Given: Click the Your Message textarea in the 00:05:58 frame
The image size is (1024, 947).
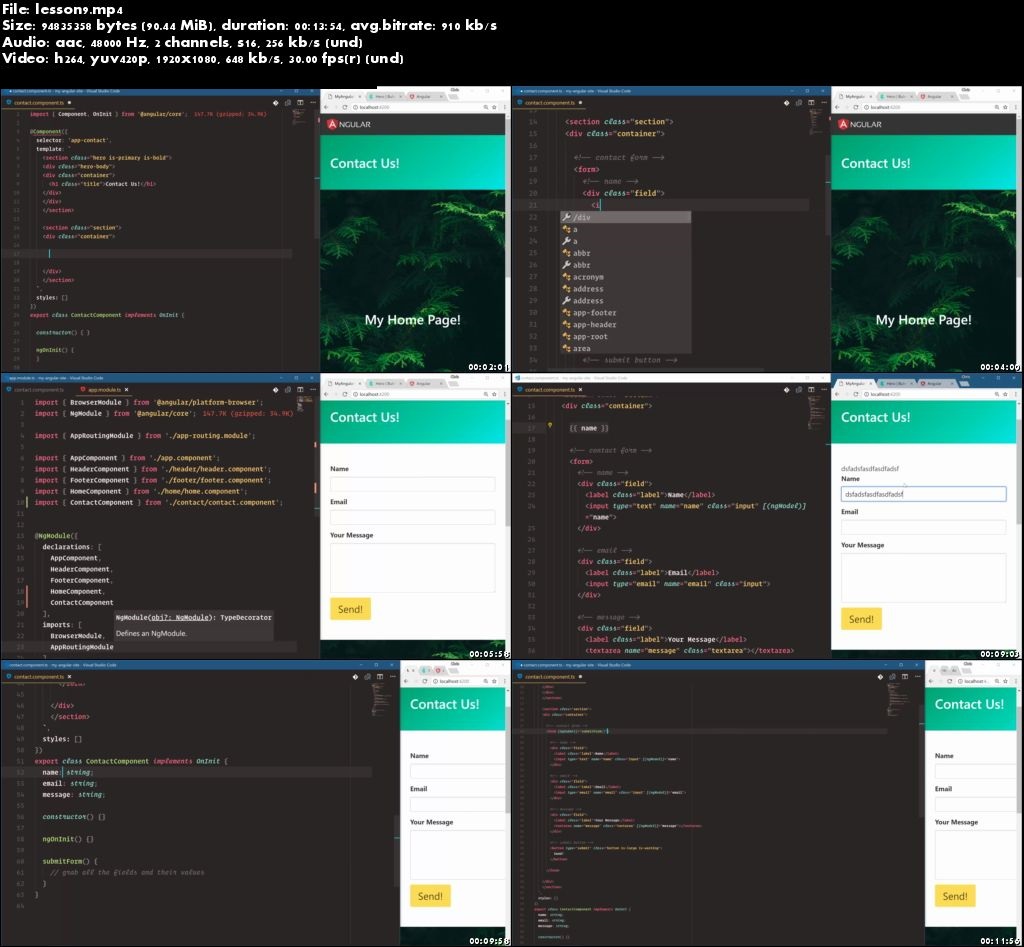Looking at the screenshot, I should [412, 568].
